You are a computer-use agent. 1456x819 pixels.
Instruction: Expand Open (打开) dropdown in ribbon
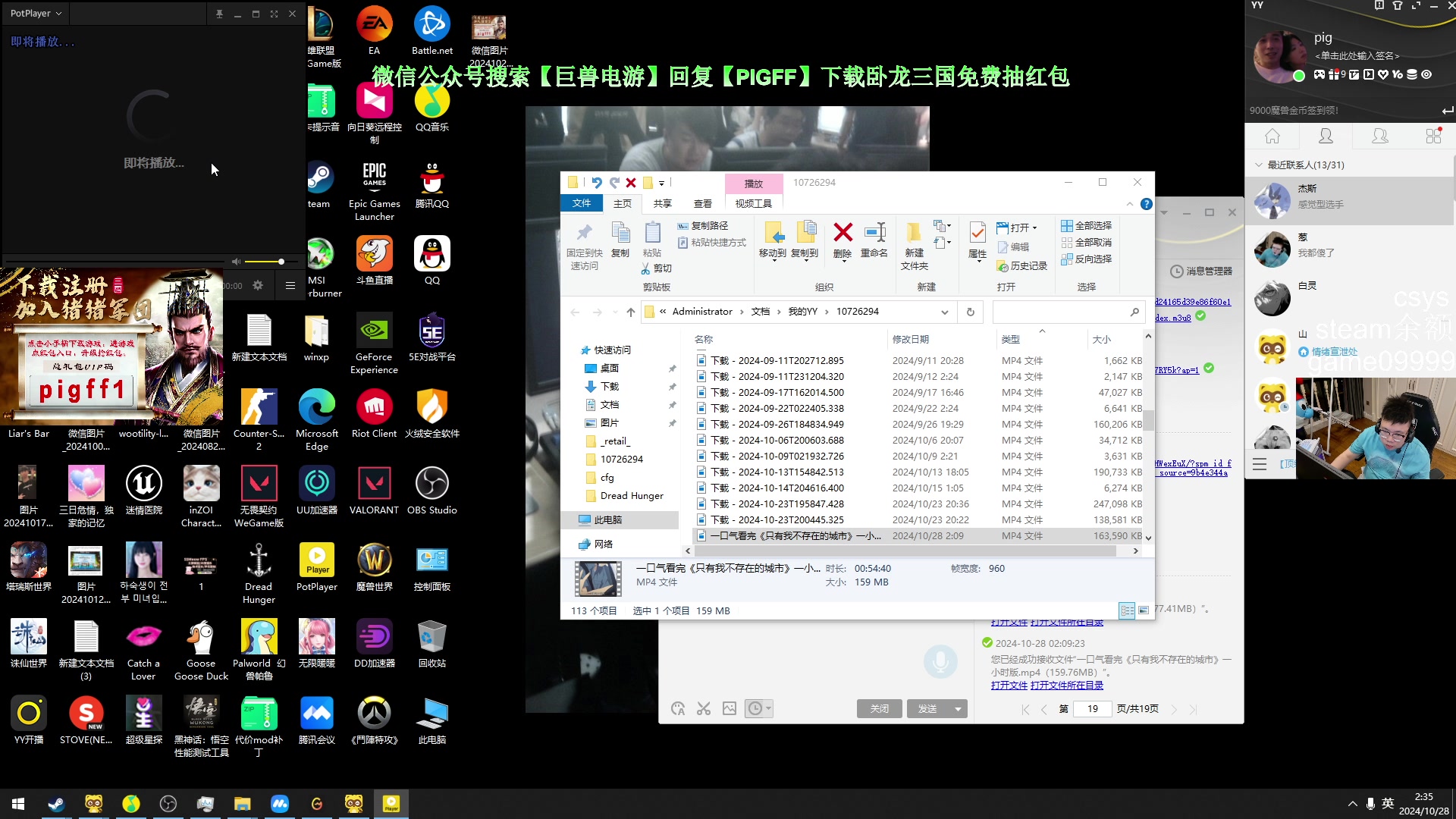[1034, 227]
